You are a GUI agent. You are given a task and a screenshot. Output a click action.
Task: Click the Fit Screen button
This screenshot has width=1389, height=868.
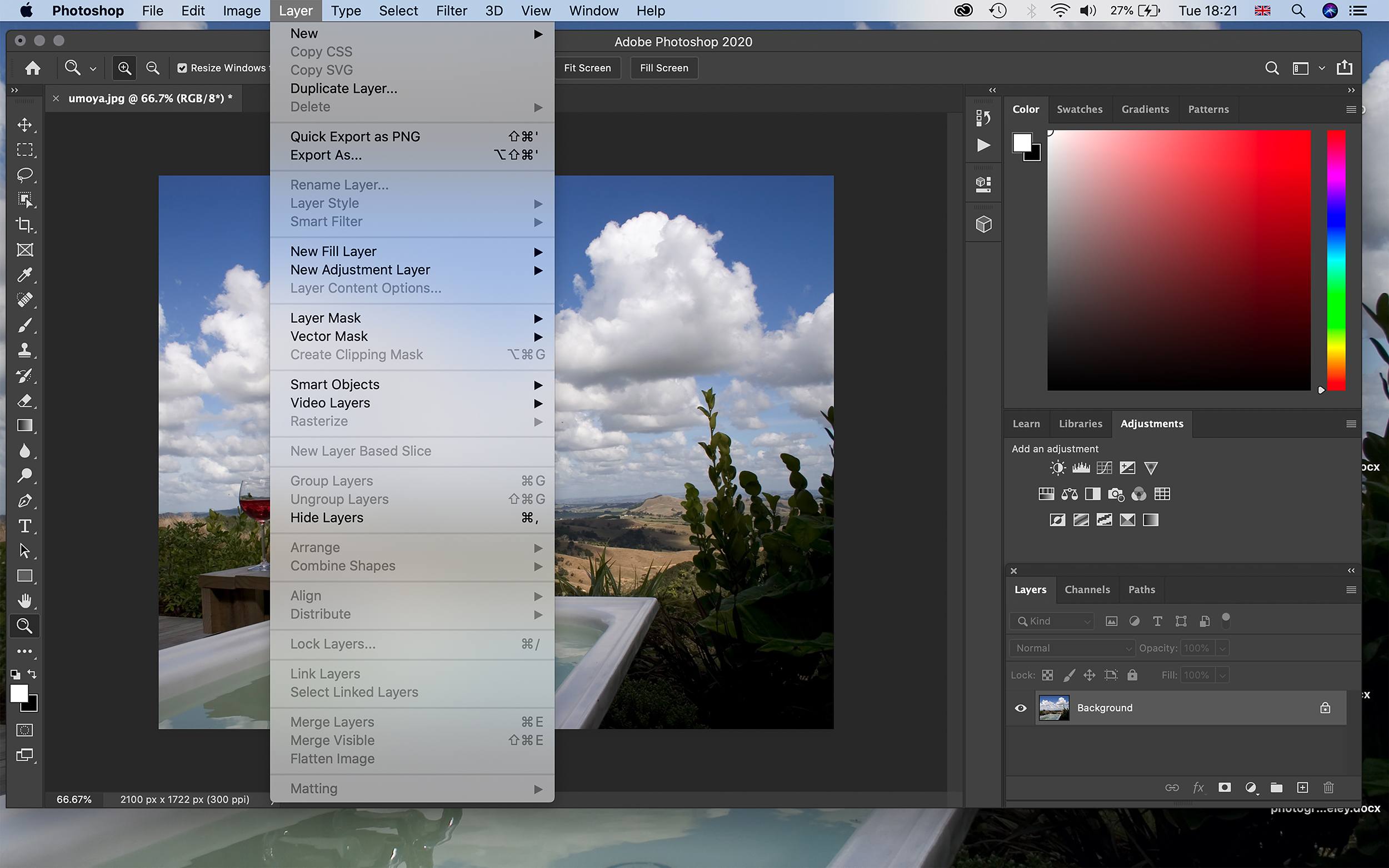tap(587, 68)
